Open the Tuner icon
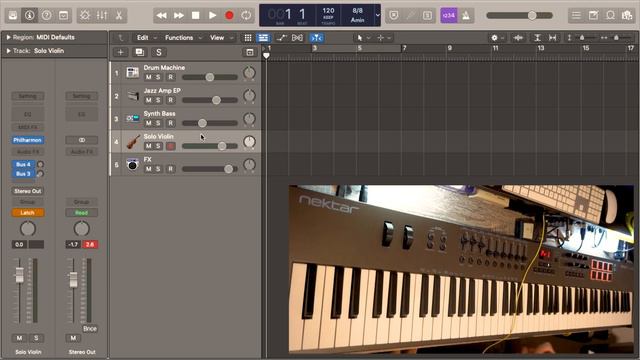Screen dimensions: 640x360 [411, 16]
